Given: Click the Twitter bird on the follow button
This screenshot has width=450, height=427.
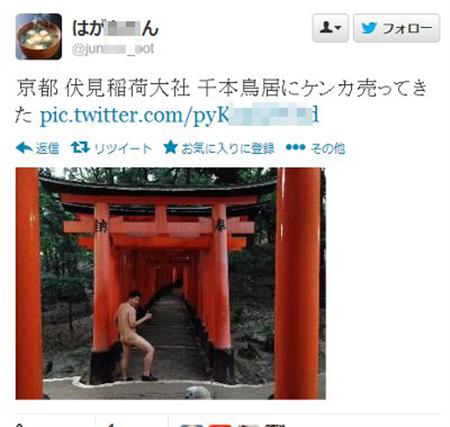Looking at the screenshot, I should coord(369,28).
